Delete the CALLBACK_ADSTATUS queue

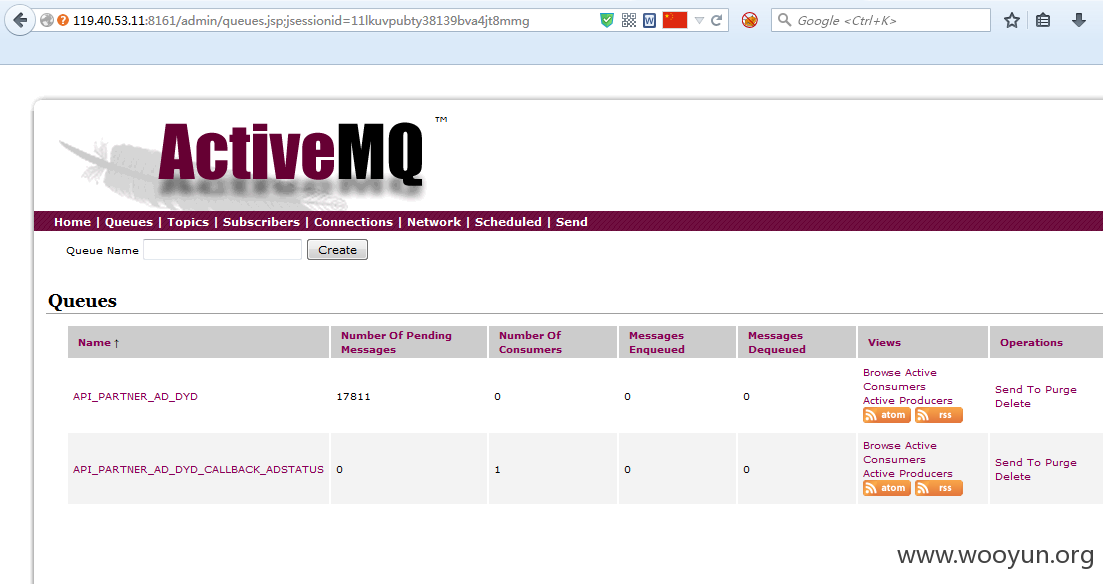click(1012, 477)
